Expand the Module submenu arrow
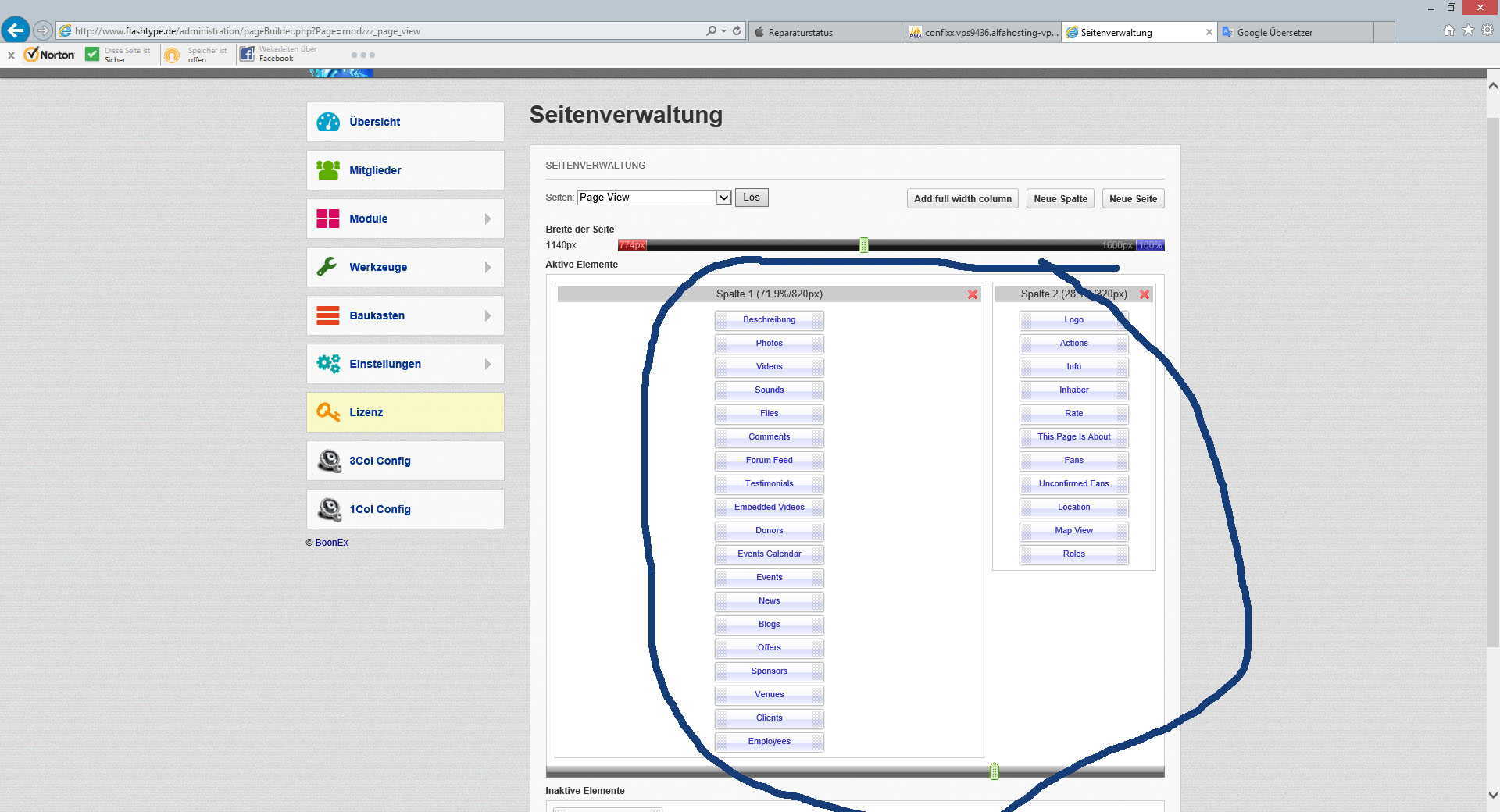 (x=487, y=219)
